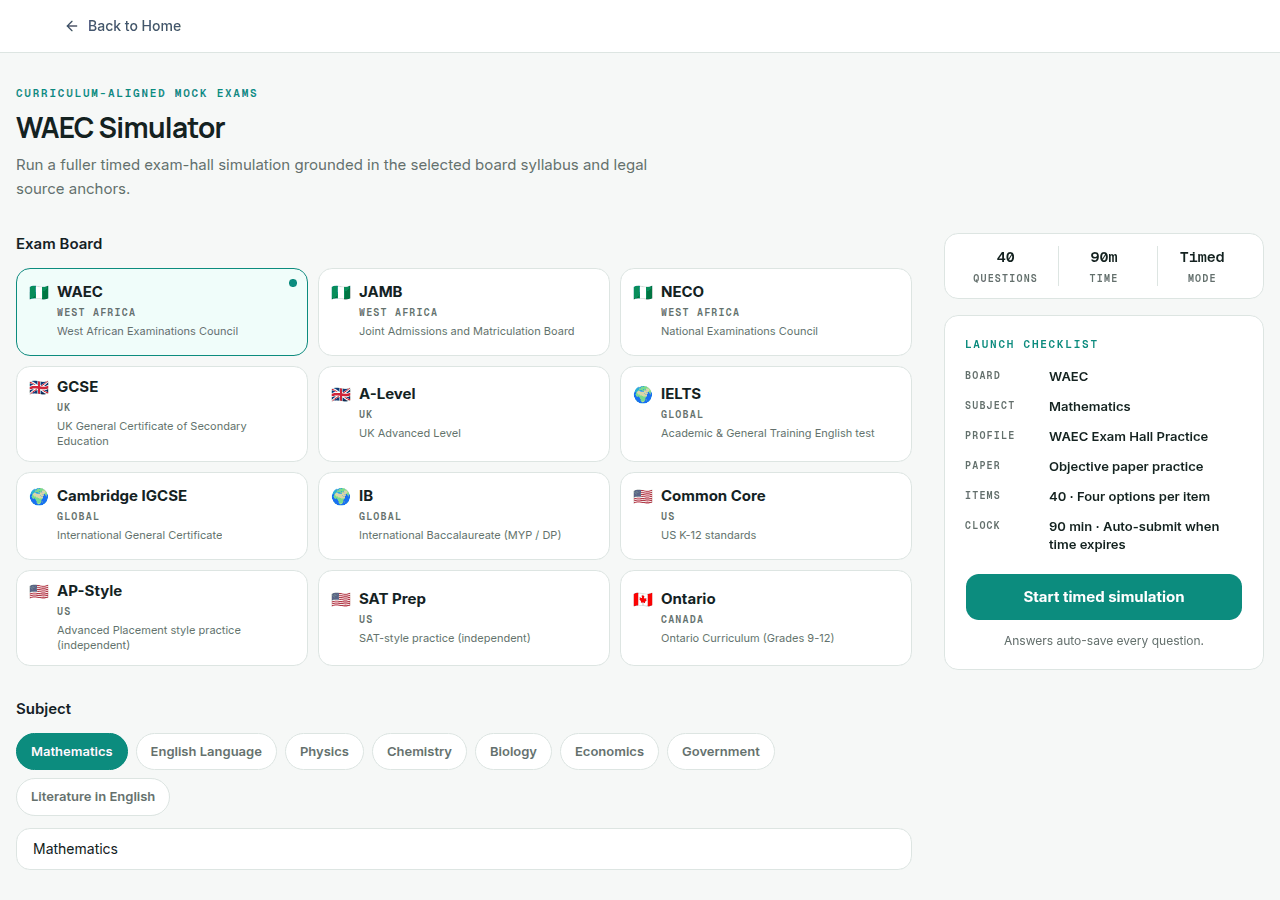Switch exam board to GCSE
Image resolution: width=1280 pixels, height=900 pixels.
(x=162, y=414)
